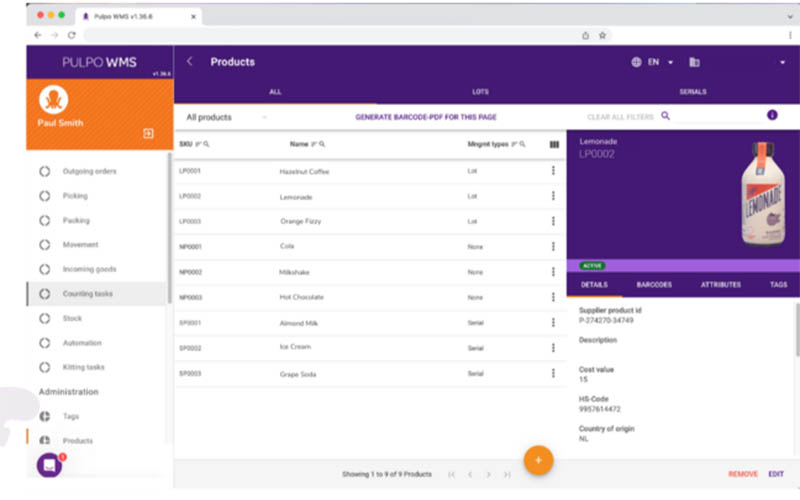Go to the next page of products

(x=488, y=474)
